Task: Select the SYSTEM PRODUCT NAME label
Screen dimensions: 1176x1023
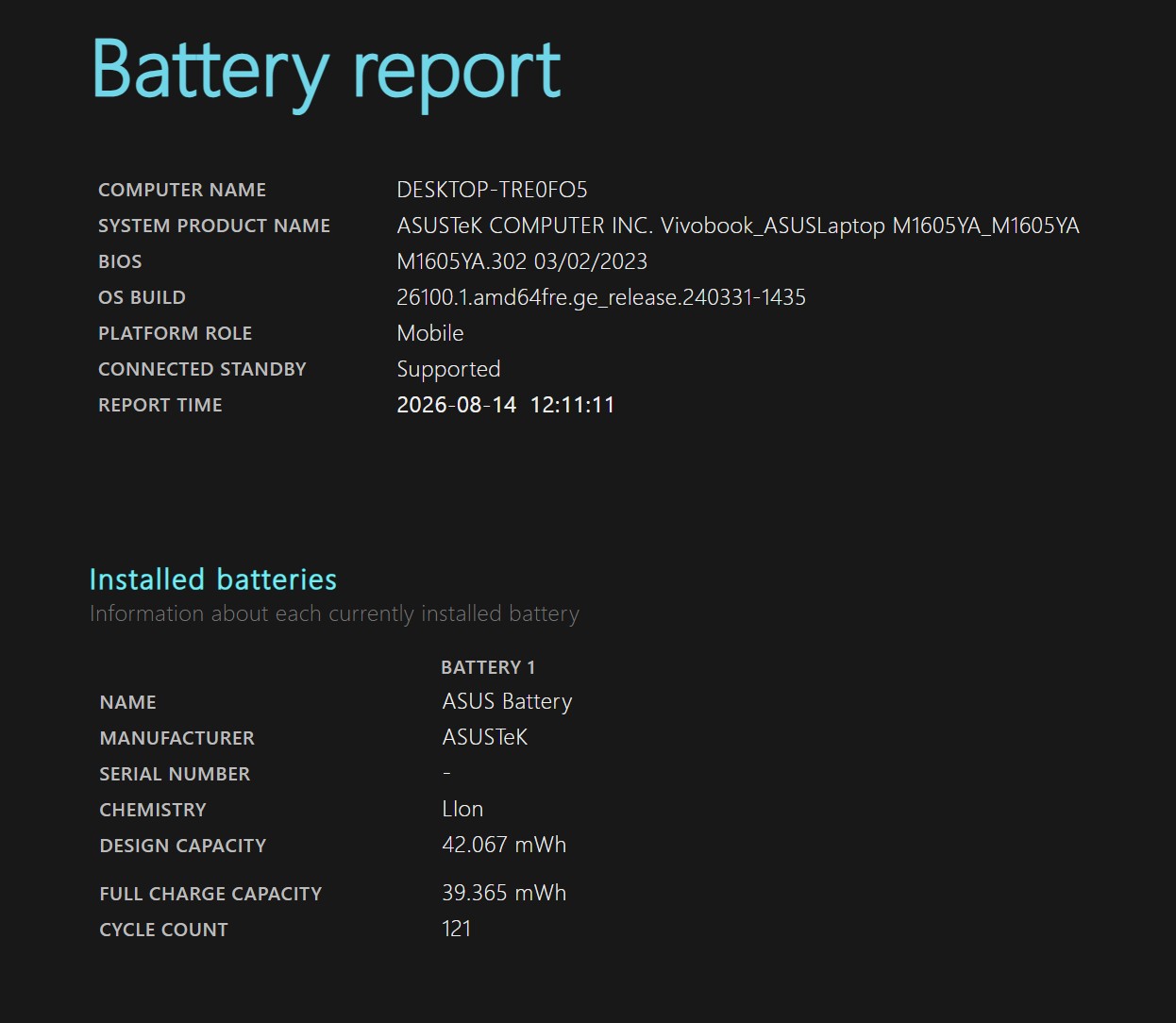Action: point(214,226)
